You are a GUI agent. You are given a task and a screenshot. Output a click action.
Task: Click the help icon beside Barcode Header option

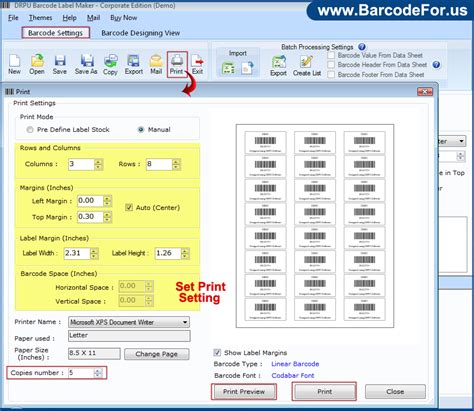[x=436, y=65]
